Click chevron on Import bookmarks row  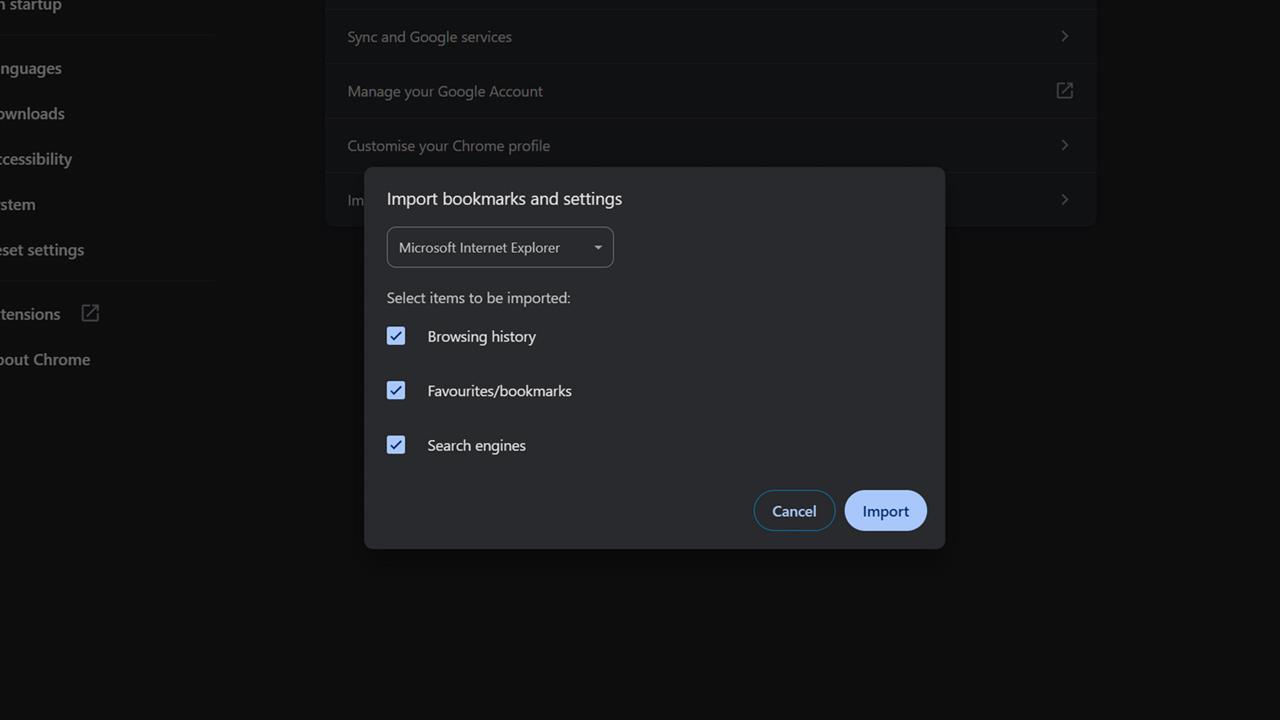[1064, 199]
